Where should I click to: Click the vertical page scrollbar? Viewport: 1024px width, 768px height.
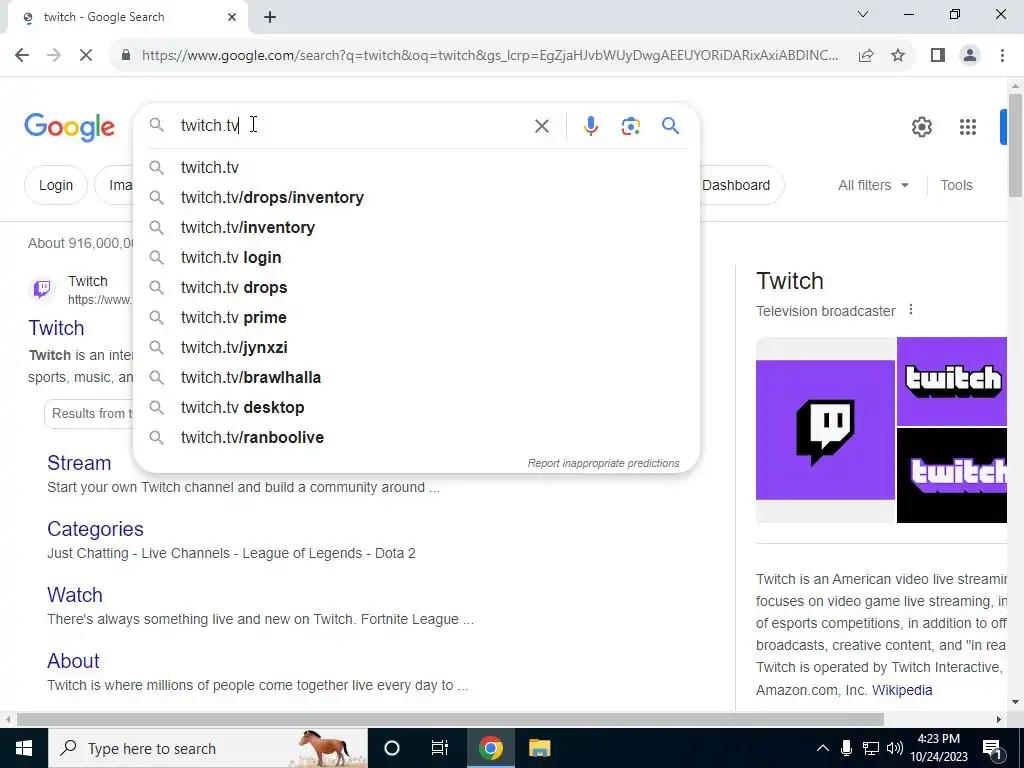click(x=1015, y=145)
